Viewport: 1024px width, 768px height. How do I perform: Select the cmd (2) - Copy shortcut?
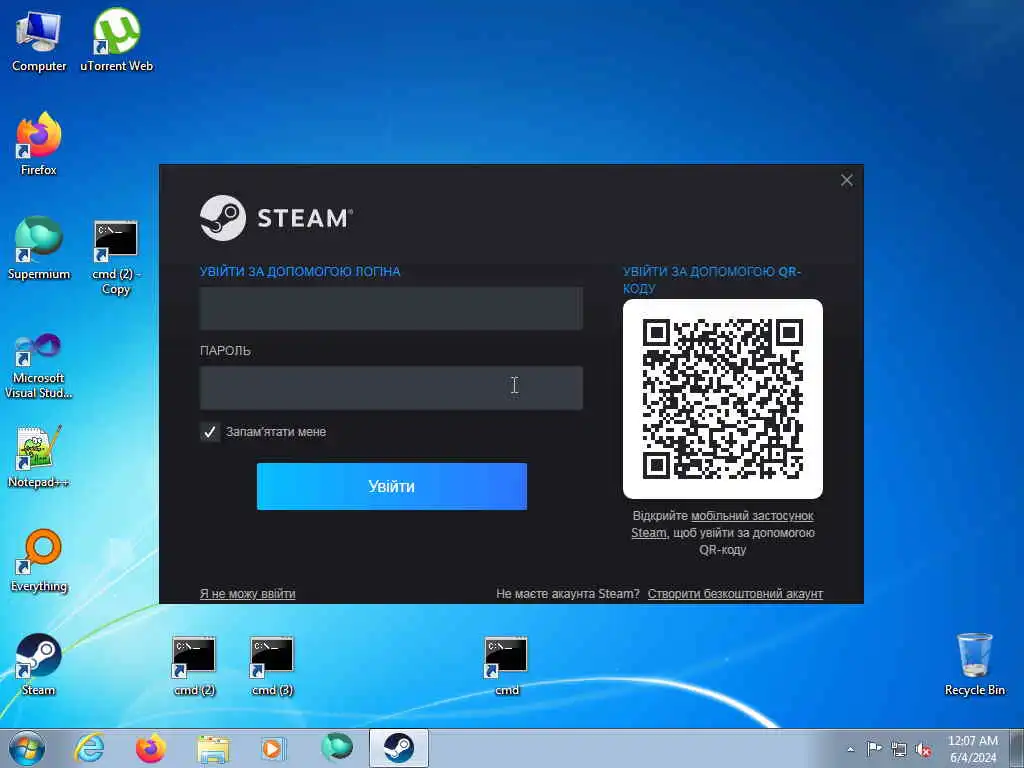116,258
